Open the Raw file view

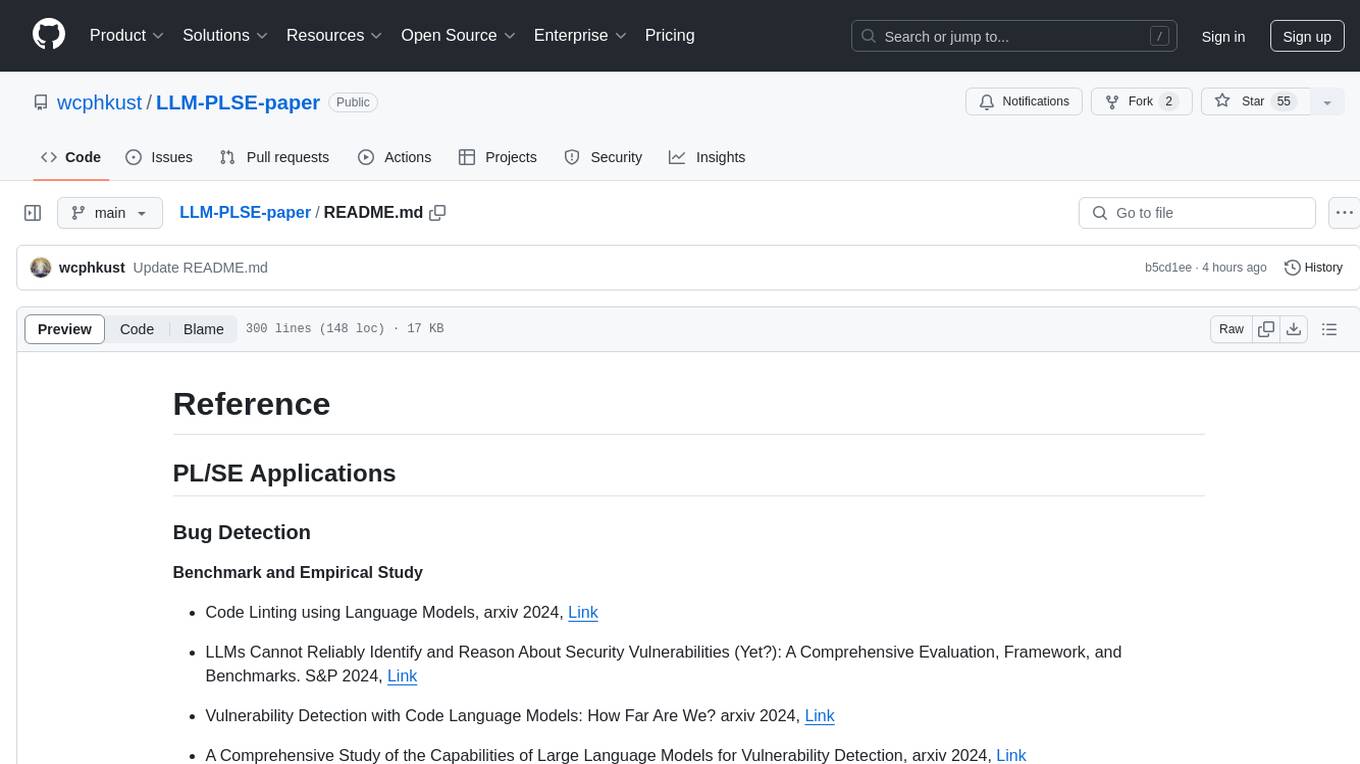[x=1231, y=329]
